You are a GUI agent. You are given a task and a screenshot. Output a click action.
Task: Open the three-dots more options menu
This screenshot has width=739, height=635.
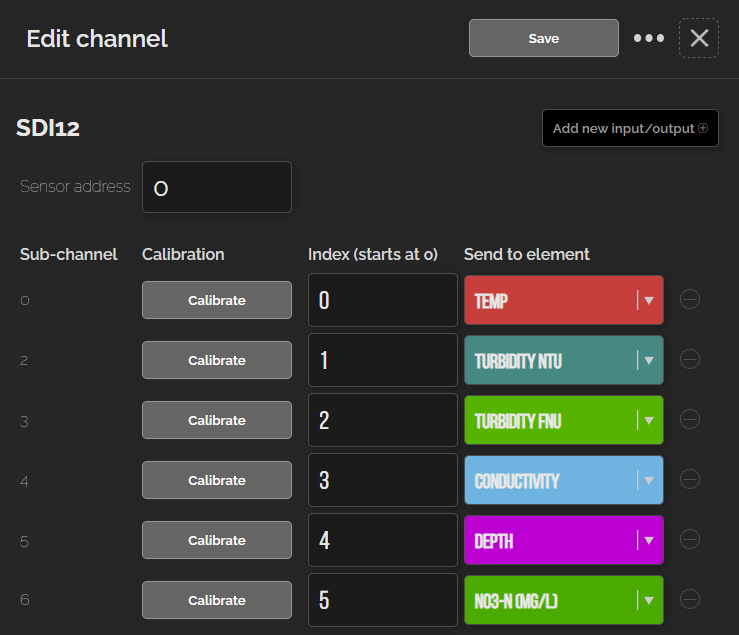(649, 38)
